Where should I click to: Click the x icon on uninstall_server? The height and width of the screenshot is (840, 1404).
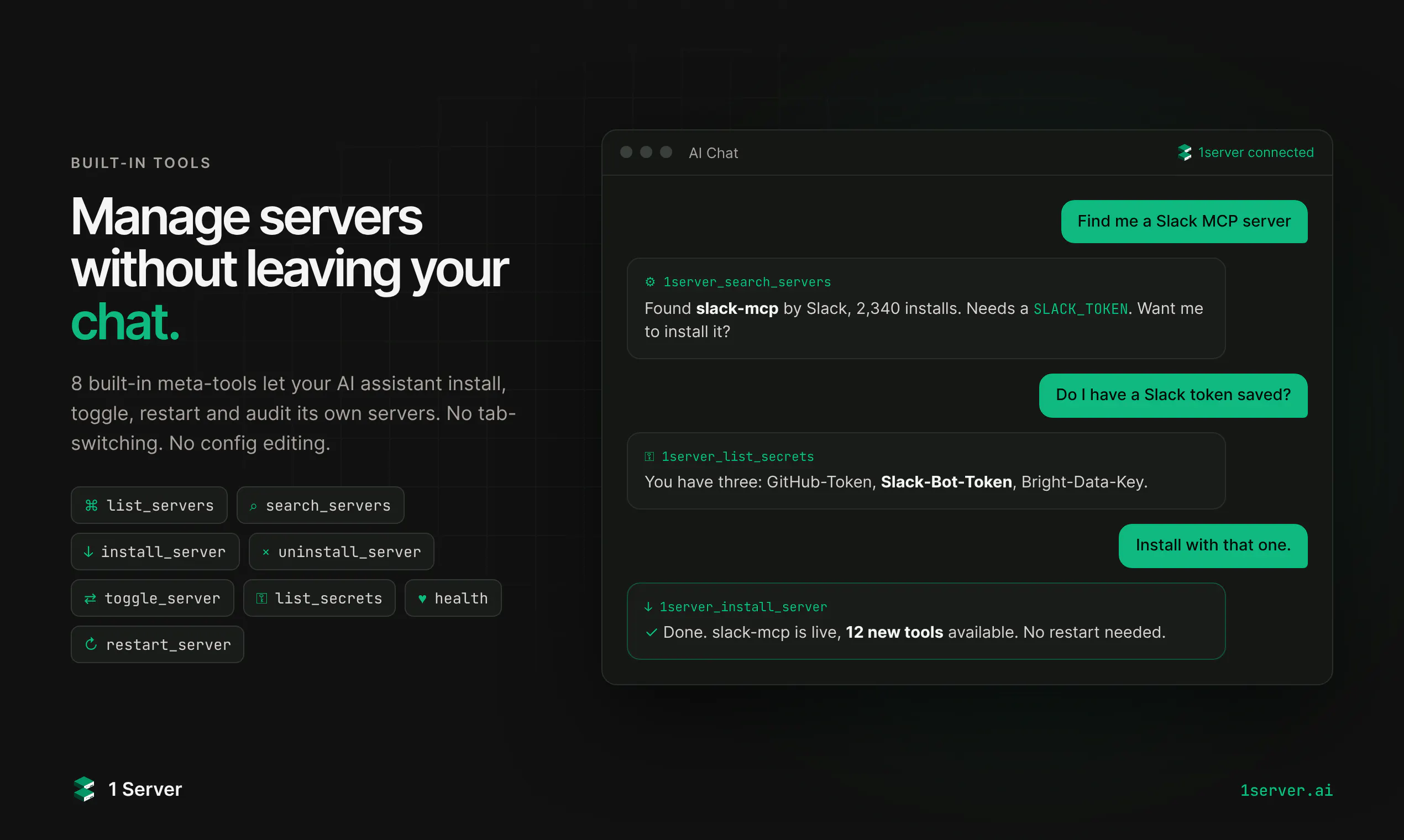pyautogui.click(x=265, y=552)
